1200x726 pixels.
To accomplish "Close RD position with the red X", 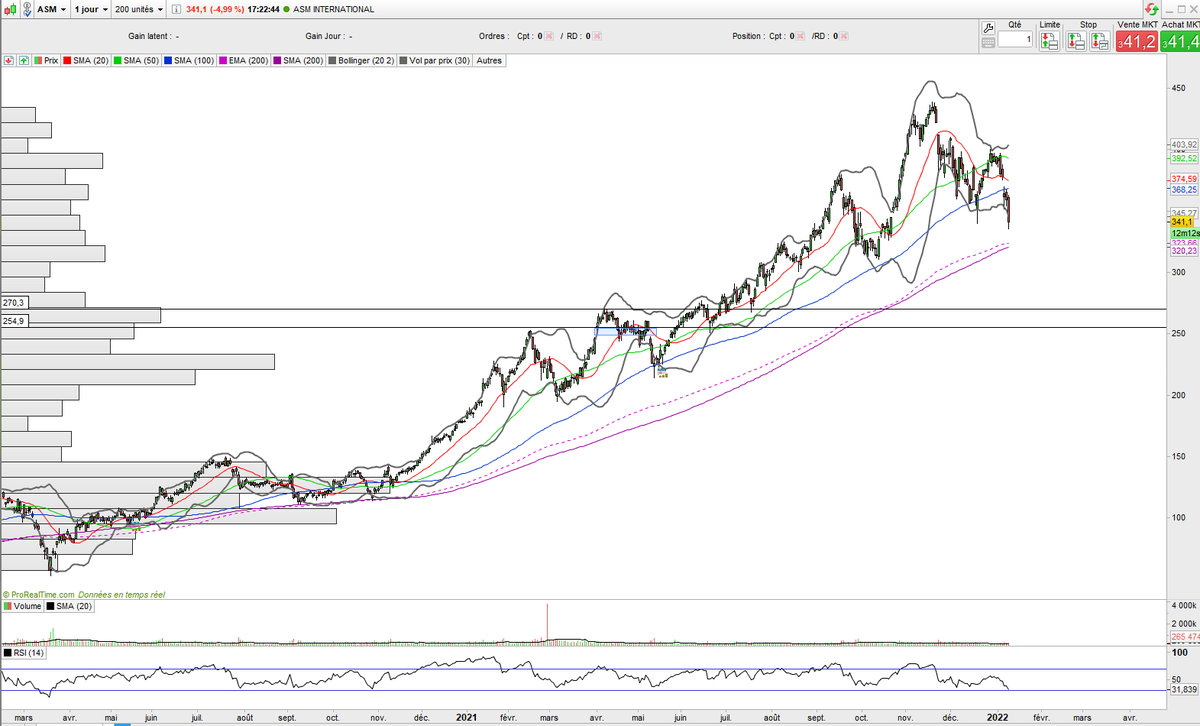I will coord(846,36).
